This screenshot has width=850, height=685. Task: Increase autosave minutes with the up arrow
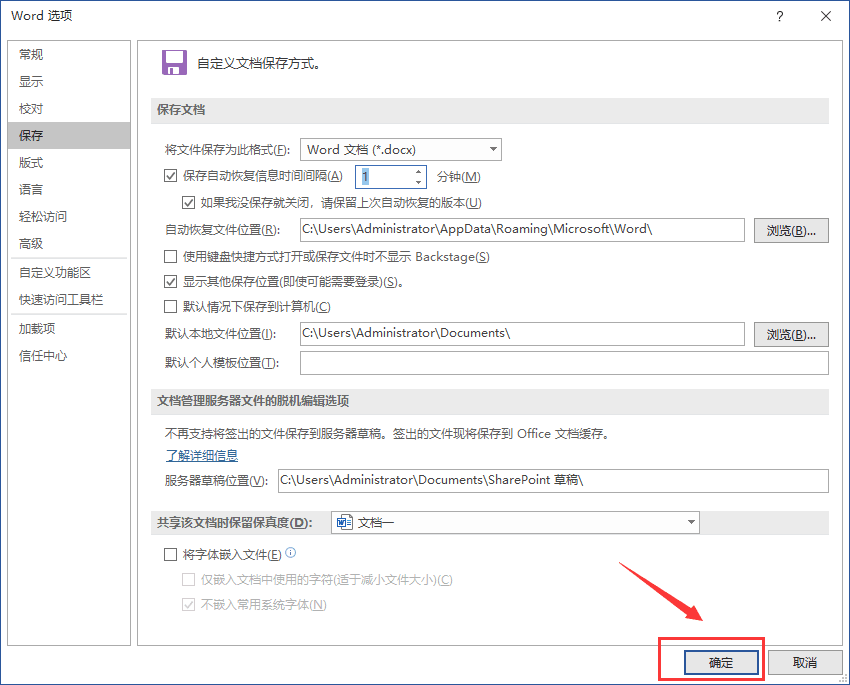tap(418, 172)
